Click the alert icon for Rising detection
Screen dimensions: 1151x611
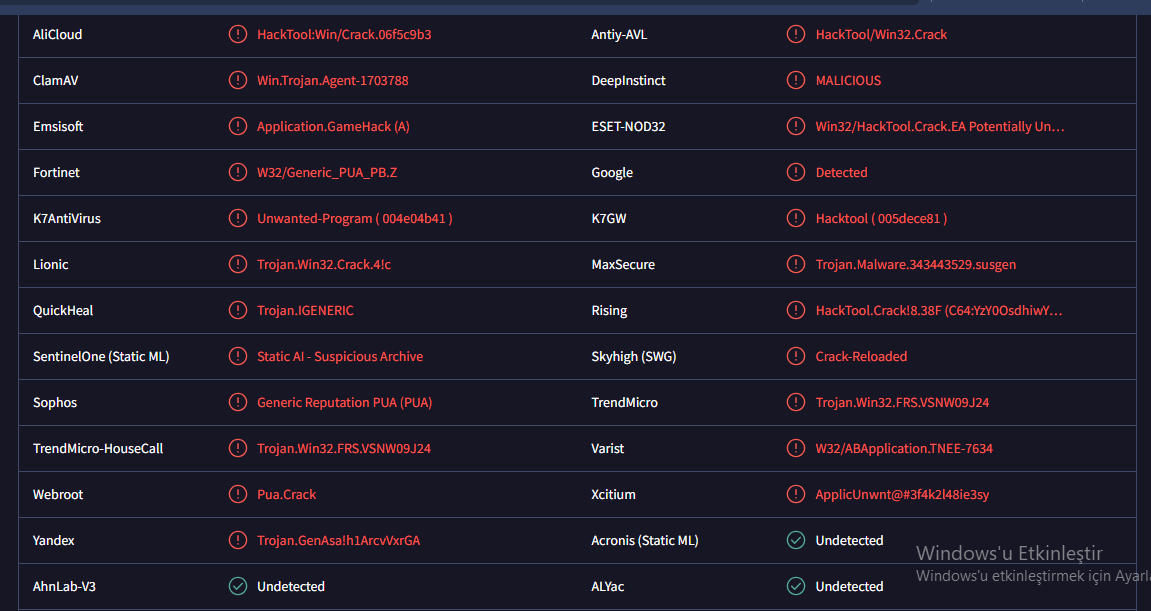pos(796,310)
